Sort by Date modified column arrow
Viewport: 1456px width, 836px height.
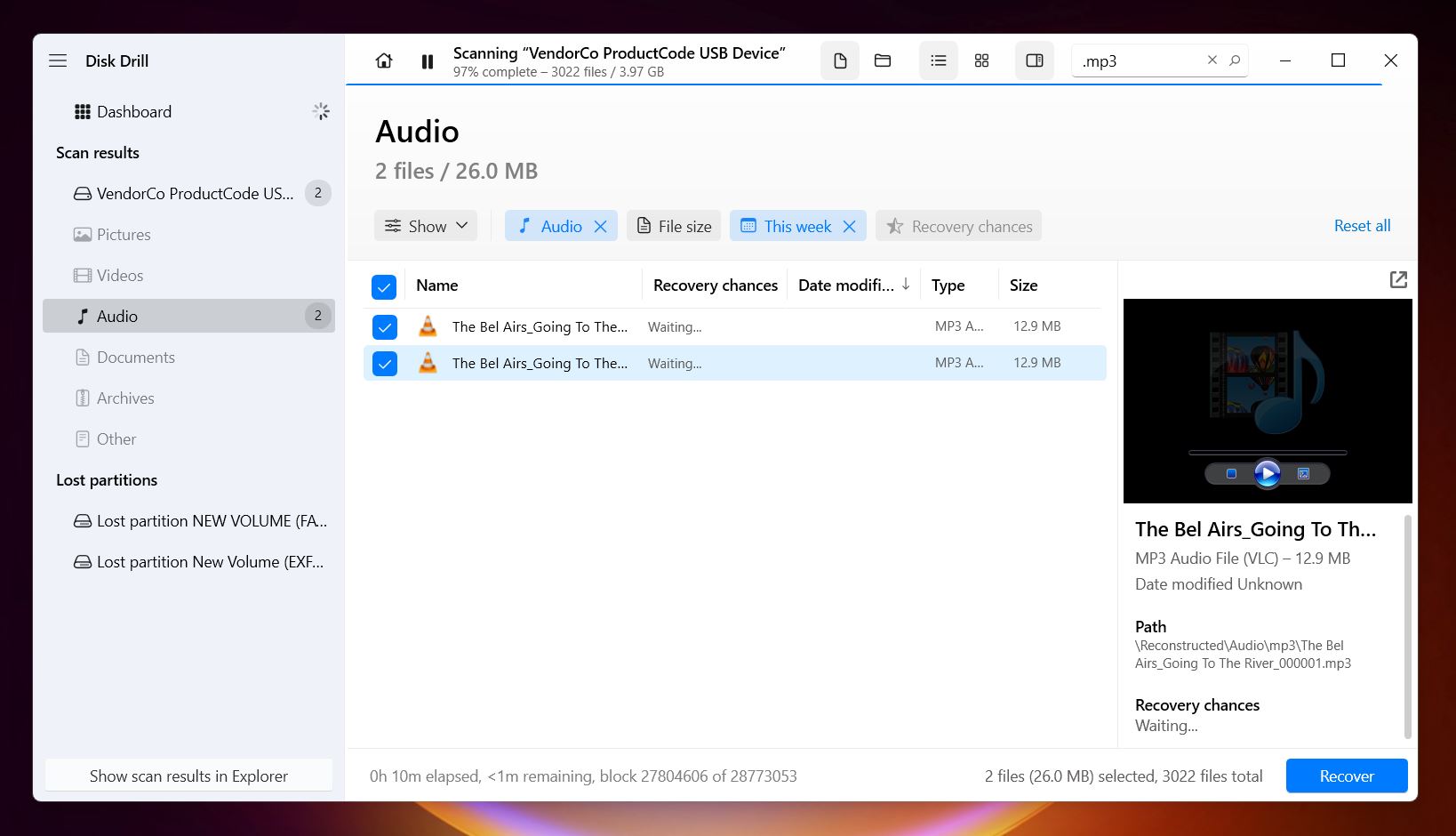[906, 285]
